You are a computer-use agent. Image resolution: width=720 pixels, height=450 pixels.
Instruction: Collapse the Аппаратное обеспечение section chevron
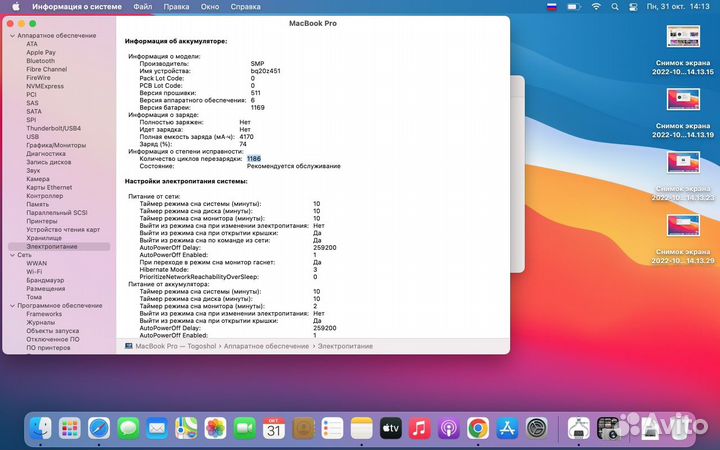12,35
